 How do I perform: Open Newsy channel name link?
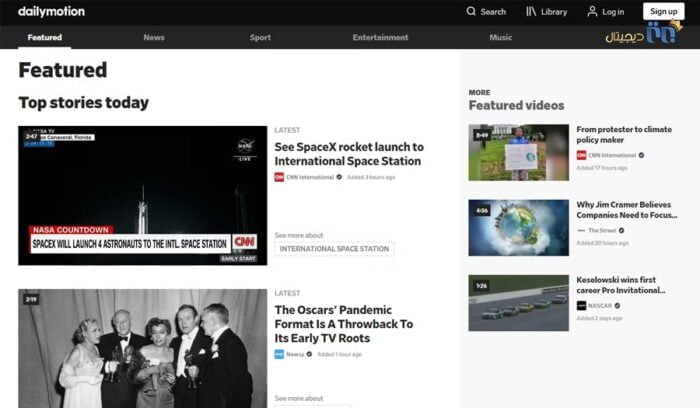pyautogui.click(x=295, y=354)
